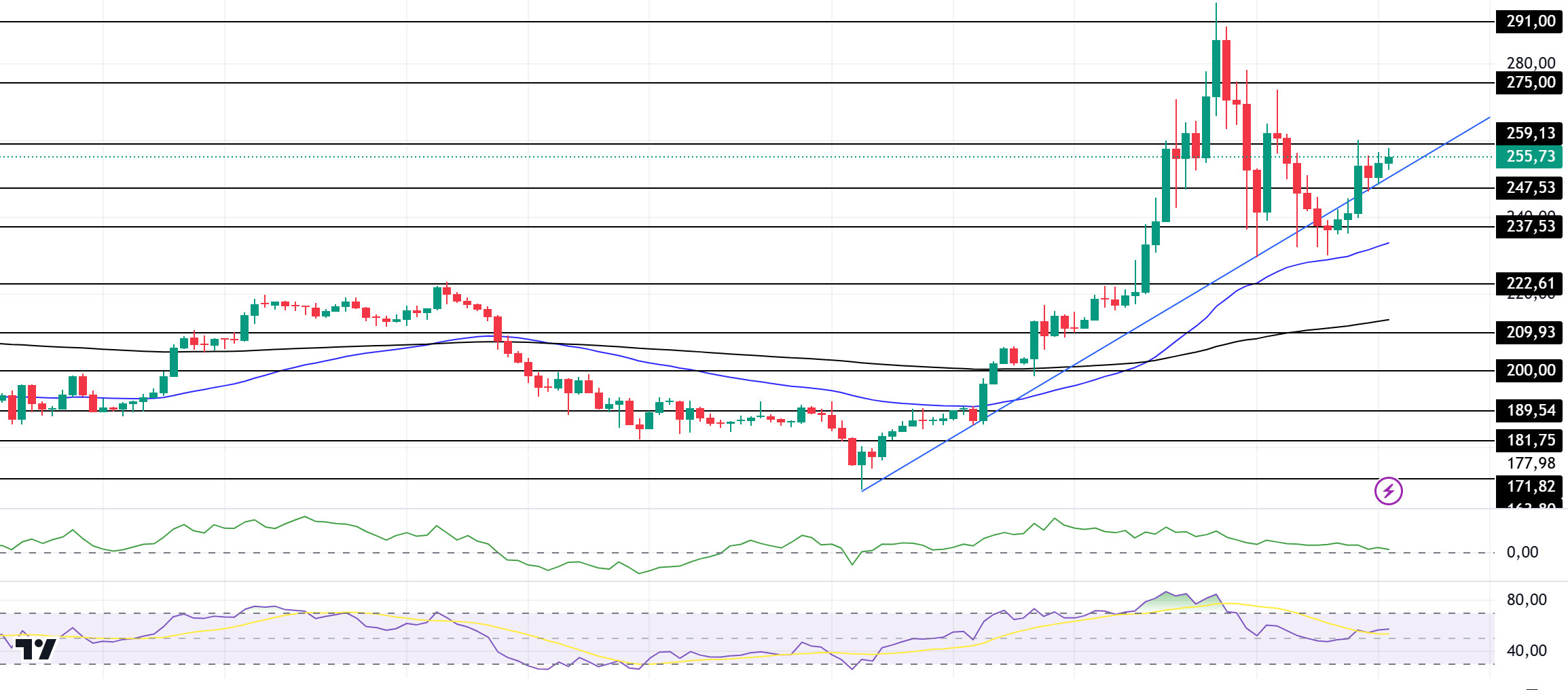Click the 80,00 RSI scale value
This screenshot has height=690, width=1568.
point(1527,600)
